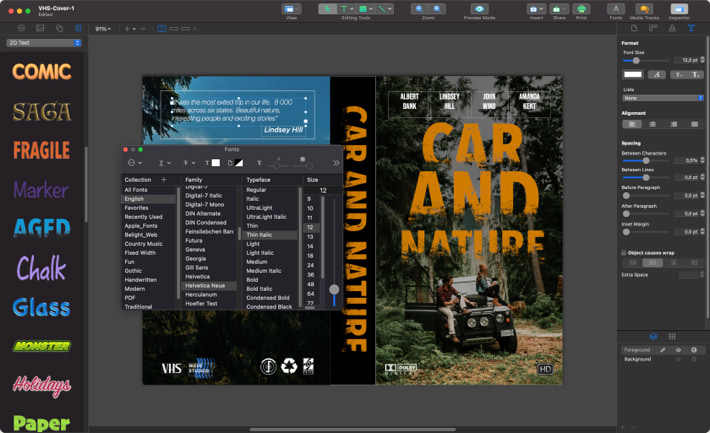Screen dimensions: 710x433
Task: Switch to the geometry tab in Inspector
Action: pos(653,28)
